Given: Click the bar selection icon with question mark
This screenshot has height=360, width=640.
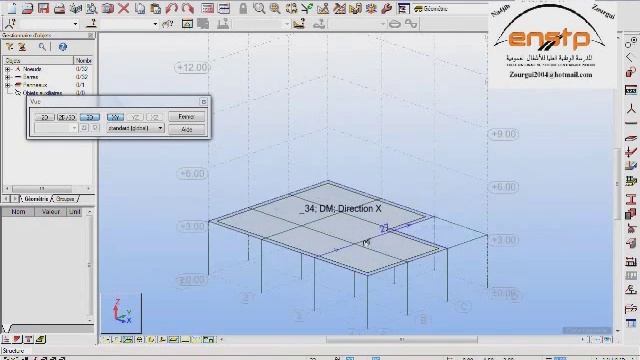Looking at the screenshot, I should pyautogui.click(x=92, y=24).
